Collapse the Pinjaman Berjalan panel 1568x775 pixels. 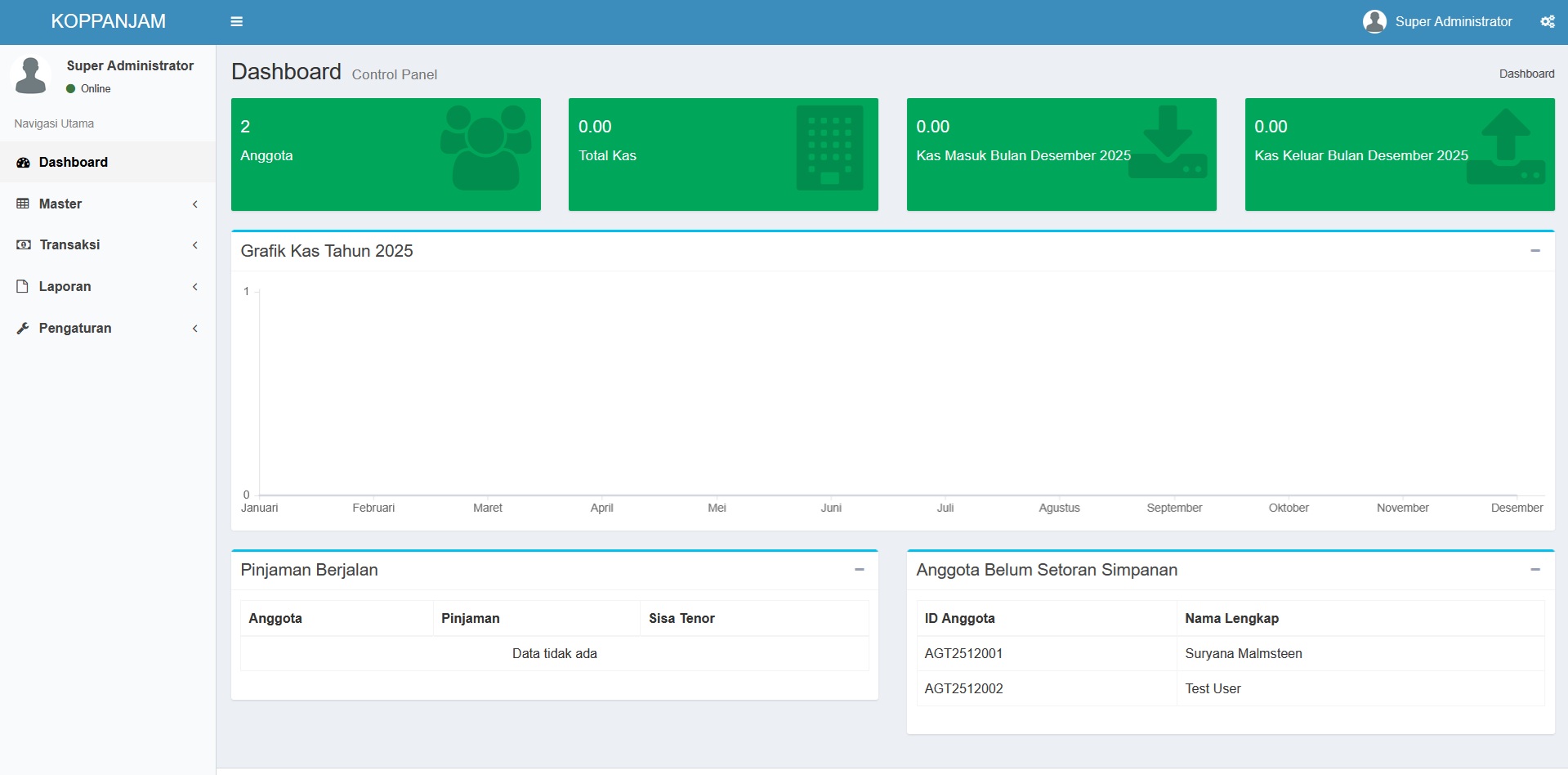(x=859, y=570)
